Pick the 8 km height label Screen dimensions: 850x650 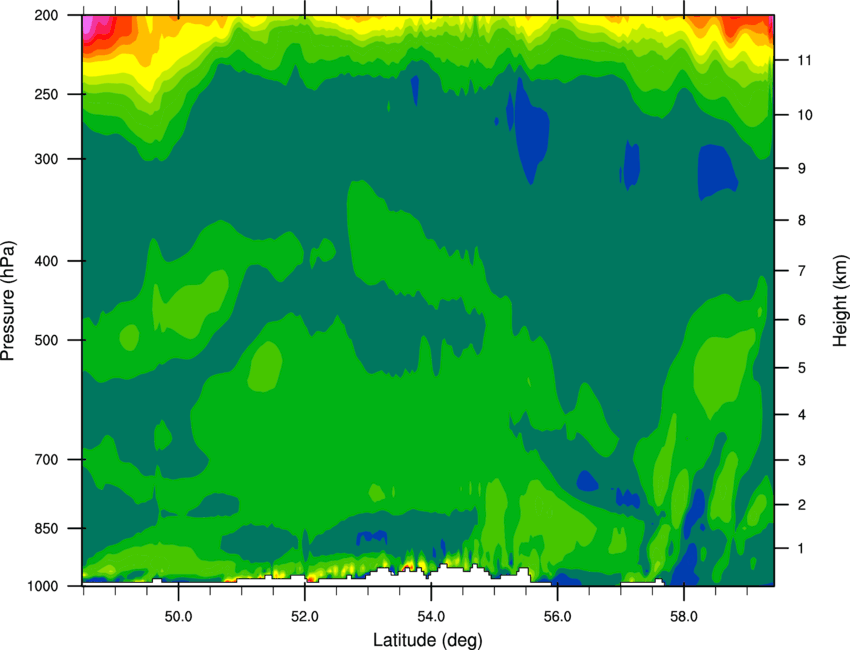802,220
